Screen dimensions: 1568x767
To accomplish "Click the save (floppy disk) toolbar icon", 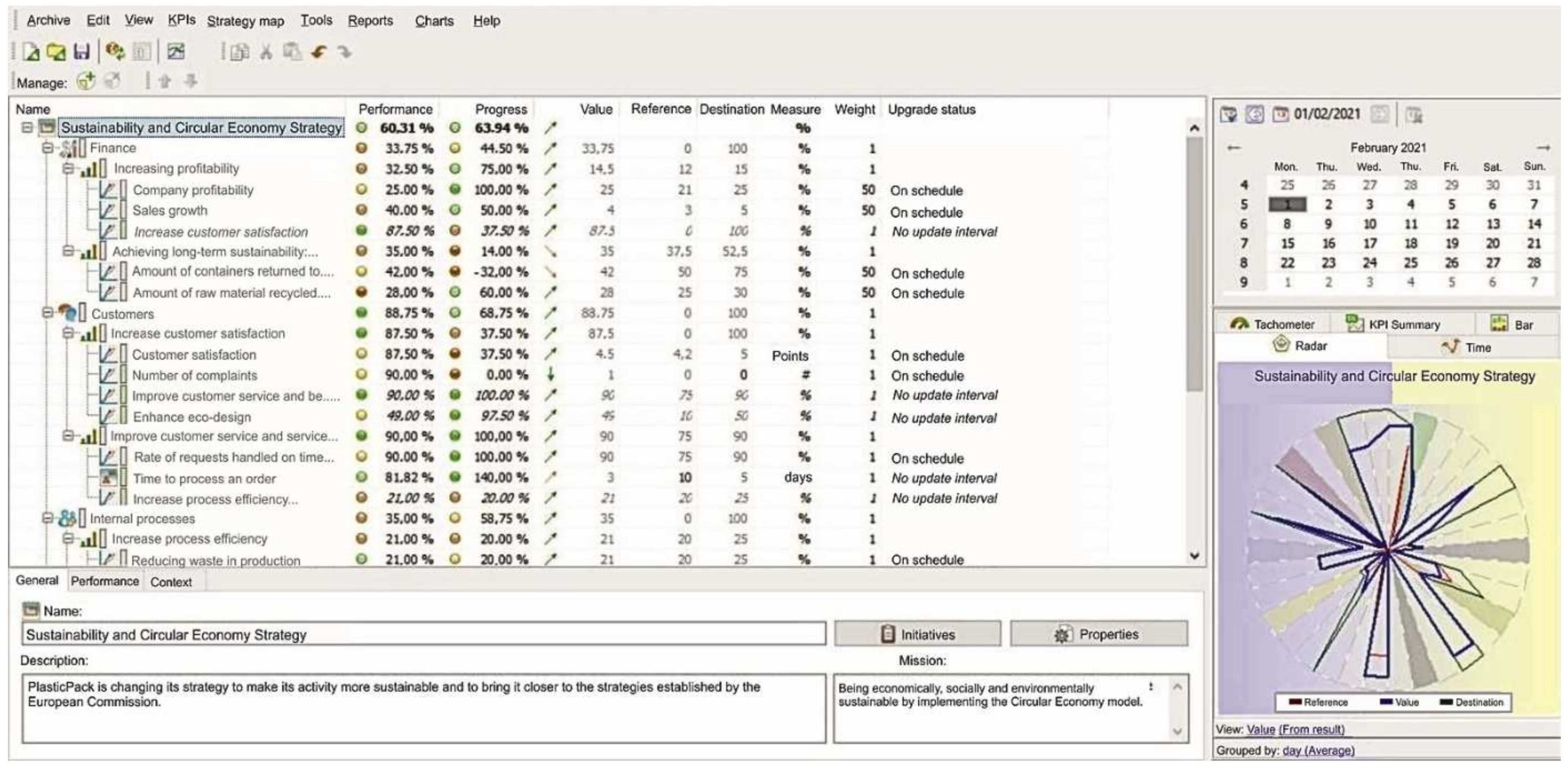I will pyautogui.click(x=81, y=52).
